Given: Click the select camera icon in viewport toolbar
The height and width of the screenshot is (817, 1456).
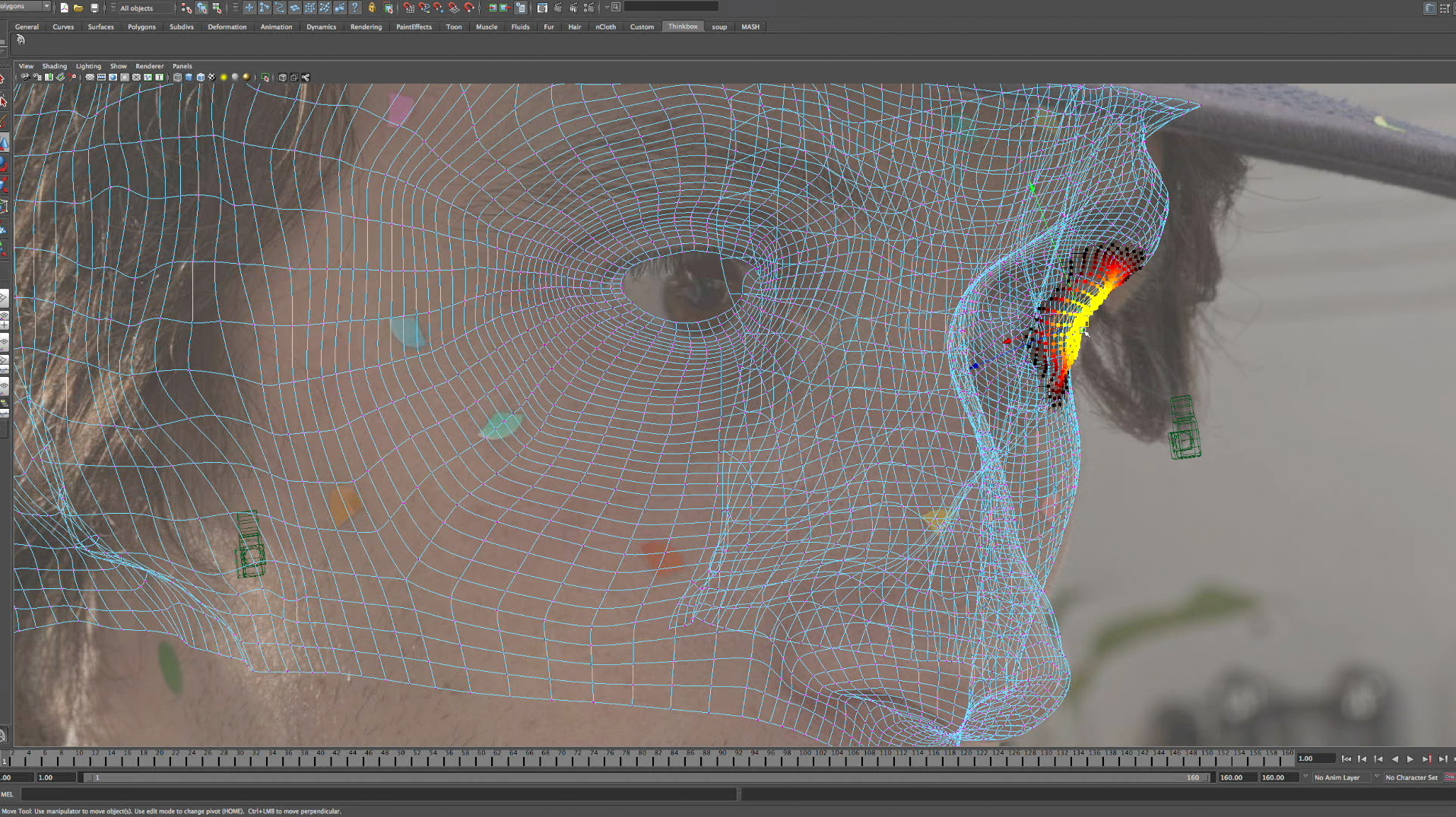Looking at the screenshot, I should (x=25, y=78).
